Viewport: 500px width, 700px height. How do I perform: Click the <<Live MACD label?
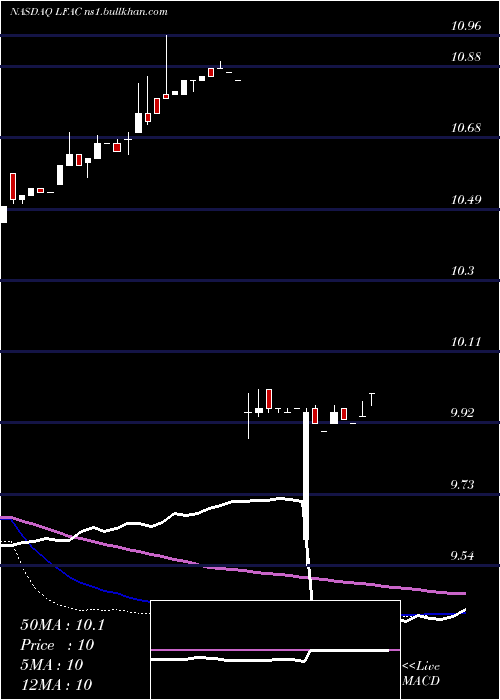tap(421, 674)
